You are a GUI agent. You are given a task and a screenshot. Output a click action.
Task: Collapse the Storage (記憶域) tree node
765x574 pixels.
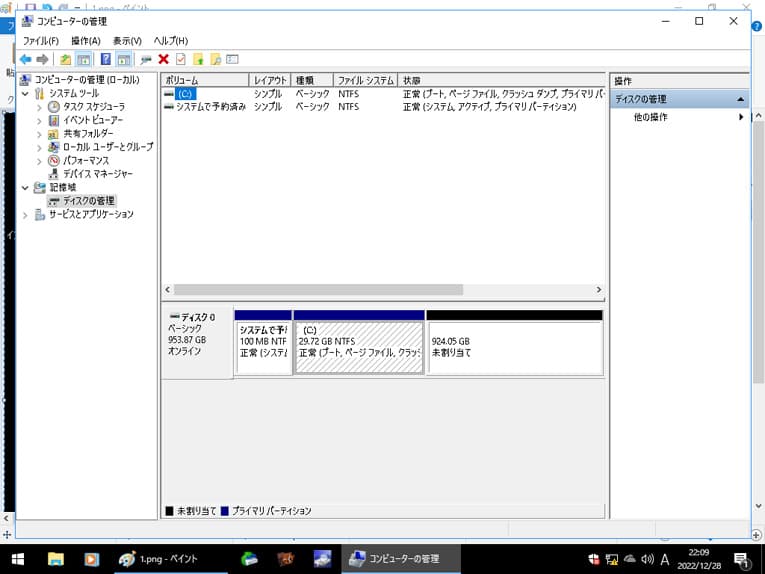[x=26, y=187]
